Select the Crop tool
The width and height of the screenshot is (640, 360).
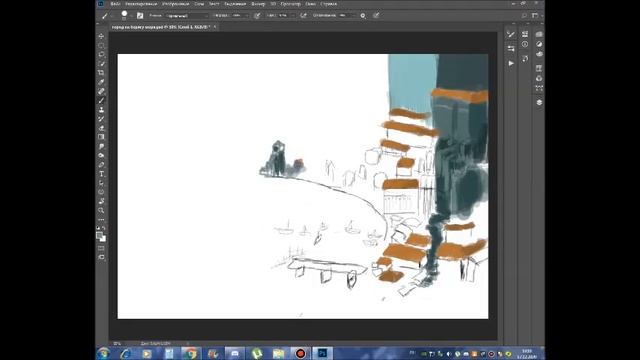(101, 73)
